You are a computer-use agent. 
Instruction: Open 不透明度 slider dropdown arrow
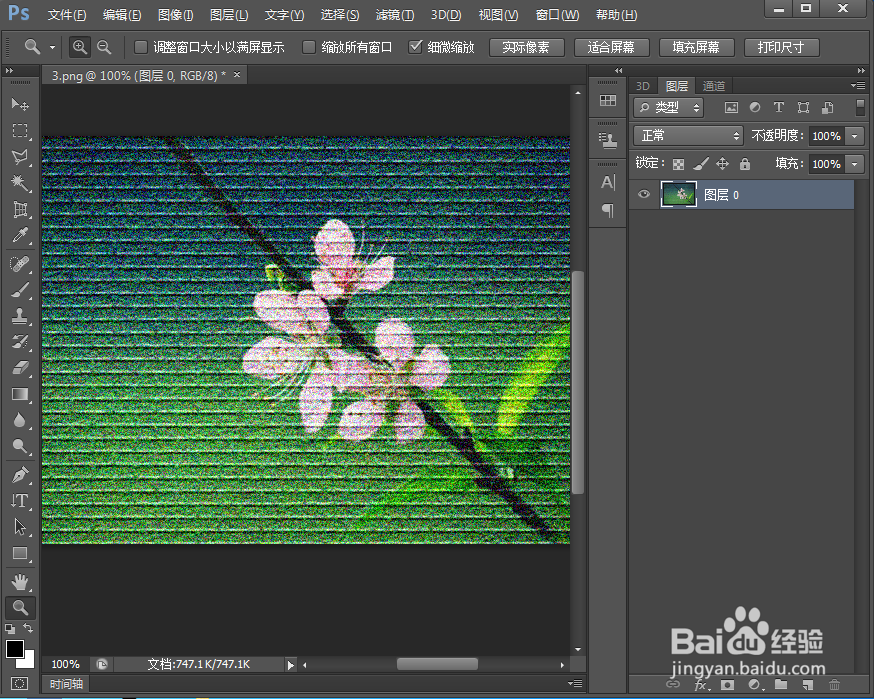854,136
